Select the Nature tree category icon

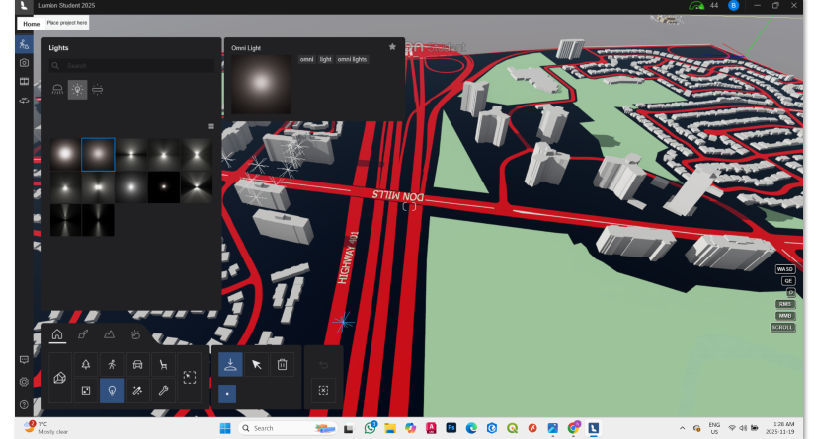(85, 366)
